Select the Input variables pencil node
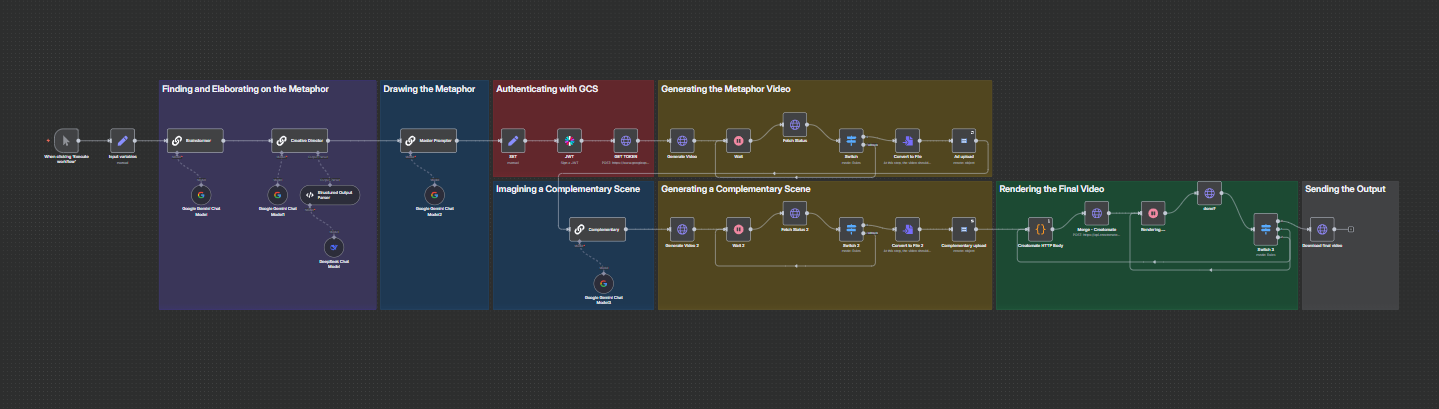 point(122,141)
